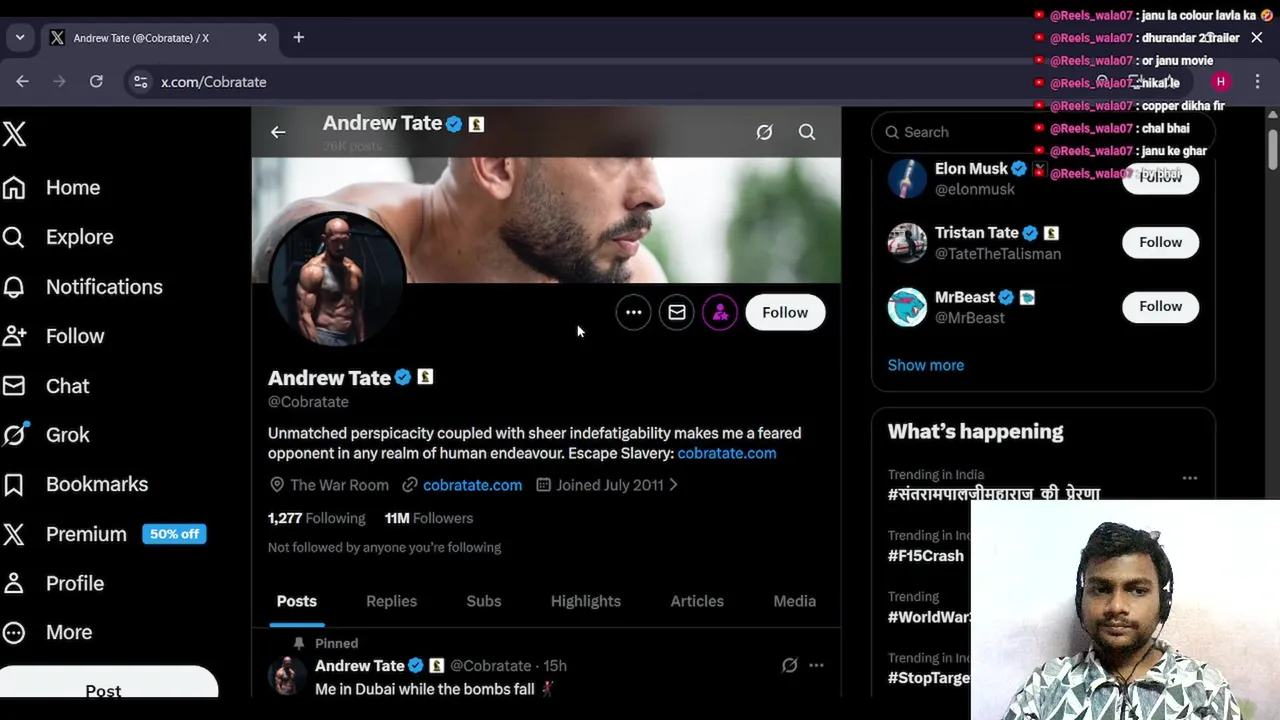1280x720 pixels.
Task: Switch to the Media tab
Action: [795, 601]
